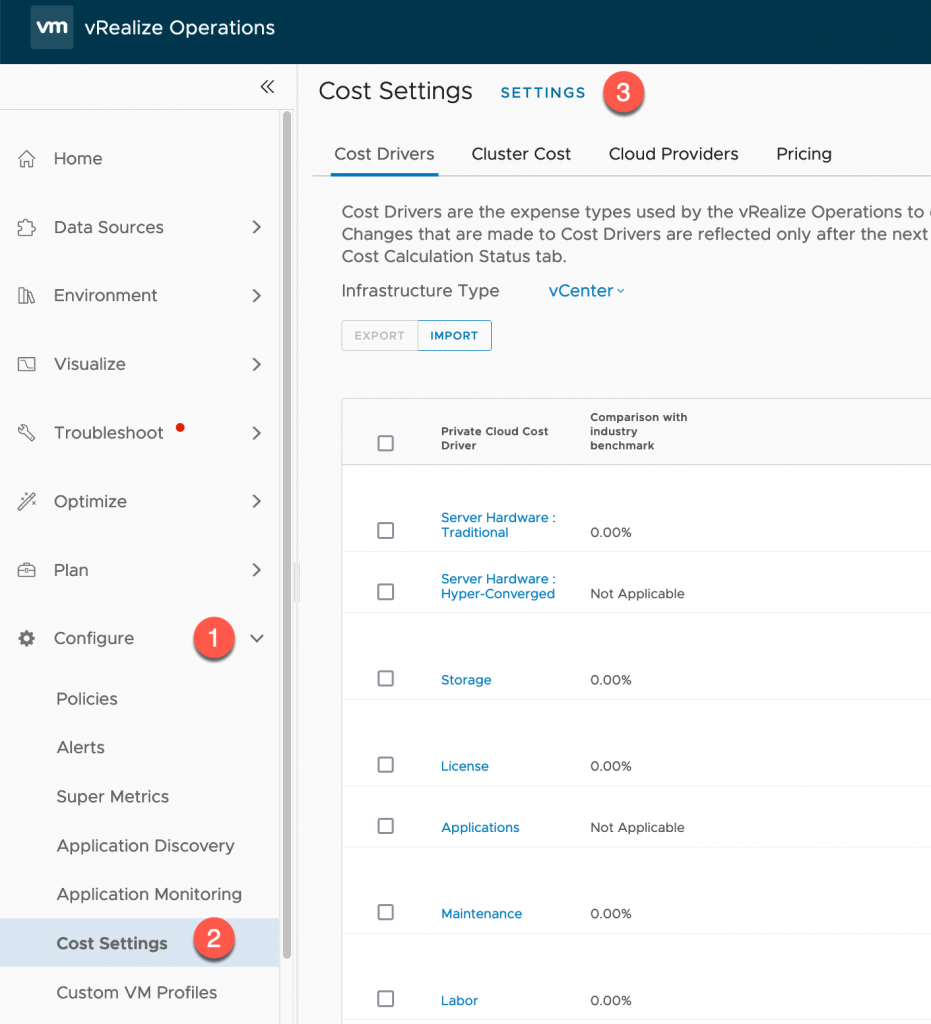This screenshot has width=931, height=1024.
Task: Select the Home icon in sidebar
Action: [27, 158]
